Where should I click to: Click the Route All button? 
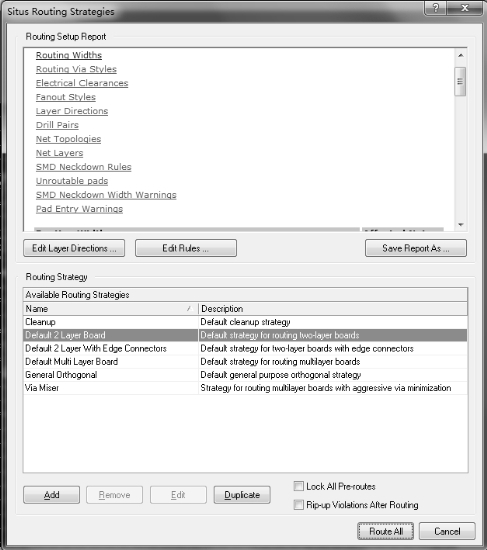[386, 531]
